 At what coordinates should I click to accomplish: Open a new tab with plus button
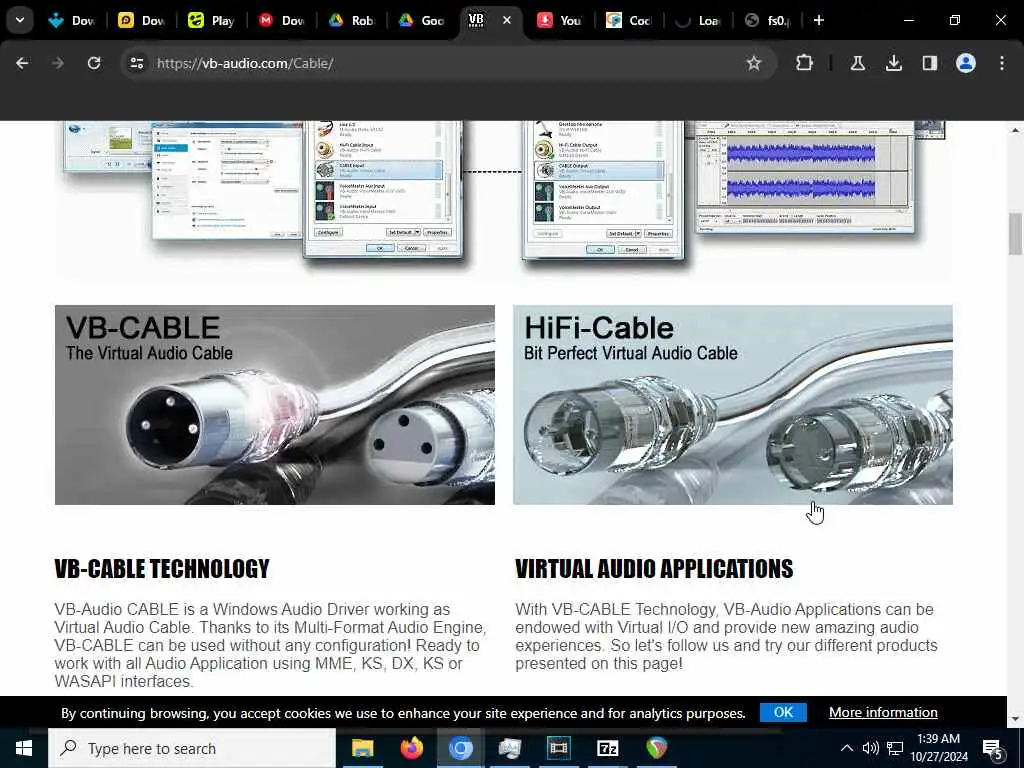pyautogui.click(x=818, y=20)
